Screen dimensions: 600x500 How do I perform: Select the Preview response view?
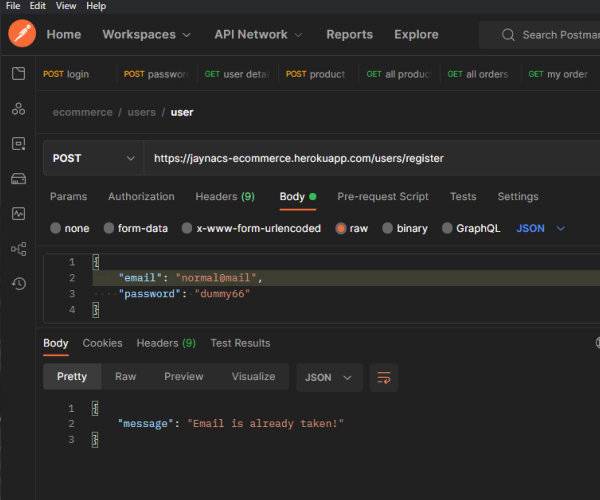point(184,376)
